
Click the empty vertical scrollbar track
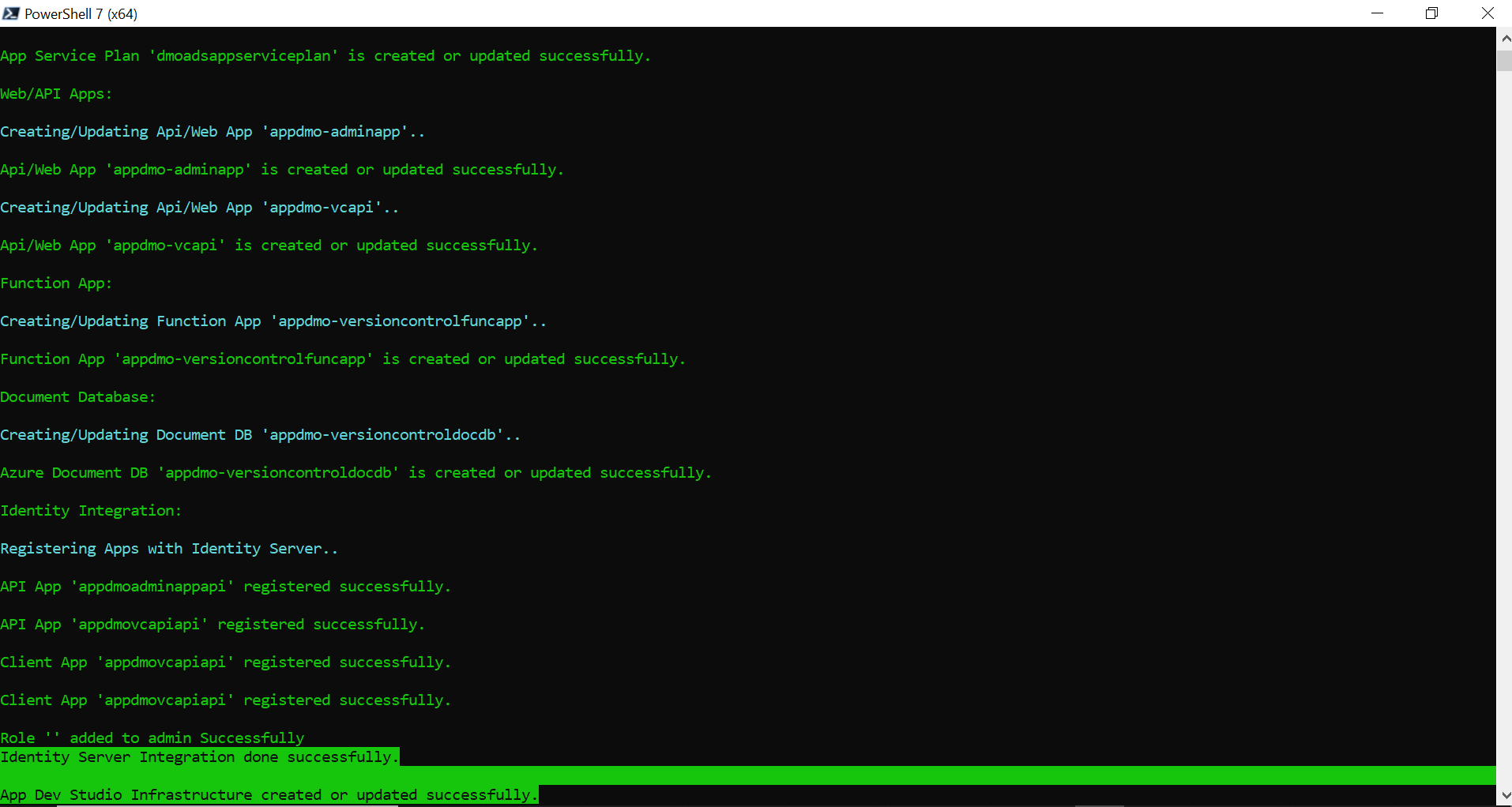(1504, 426)
